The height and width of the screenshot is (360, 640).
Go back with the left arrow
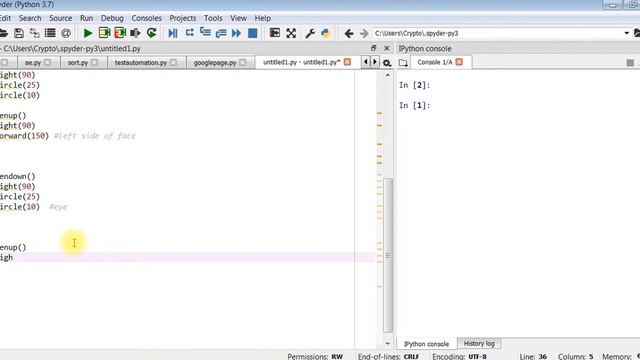349,33
